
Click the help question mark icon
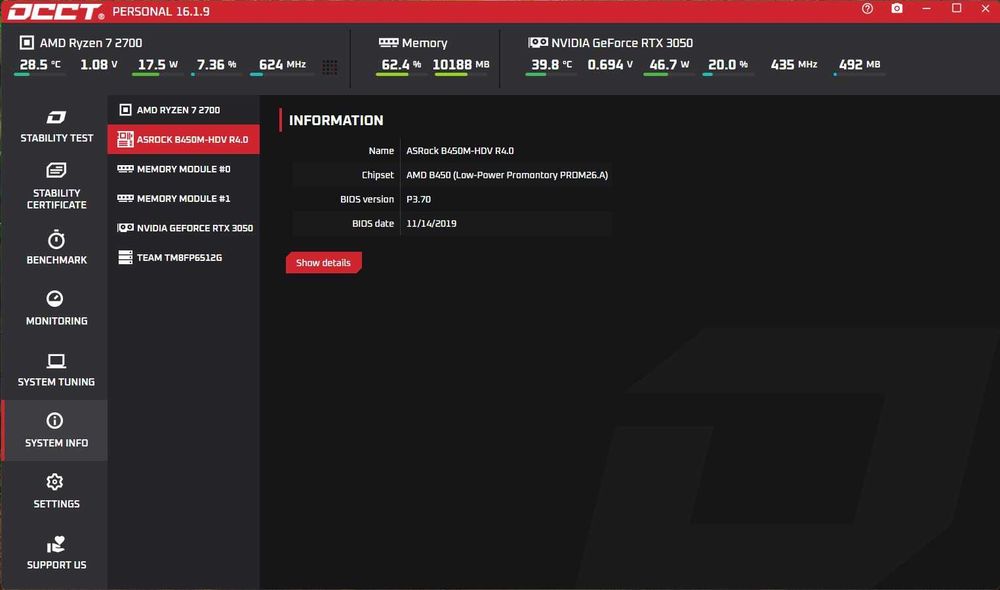867,9
